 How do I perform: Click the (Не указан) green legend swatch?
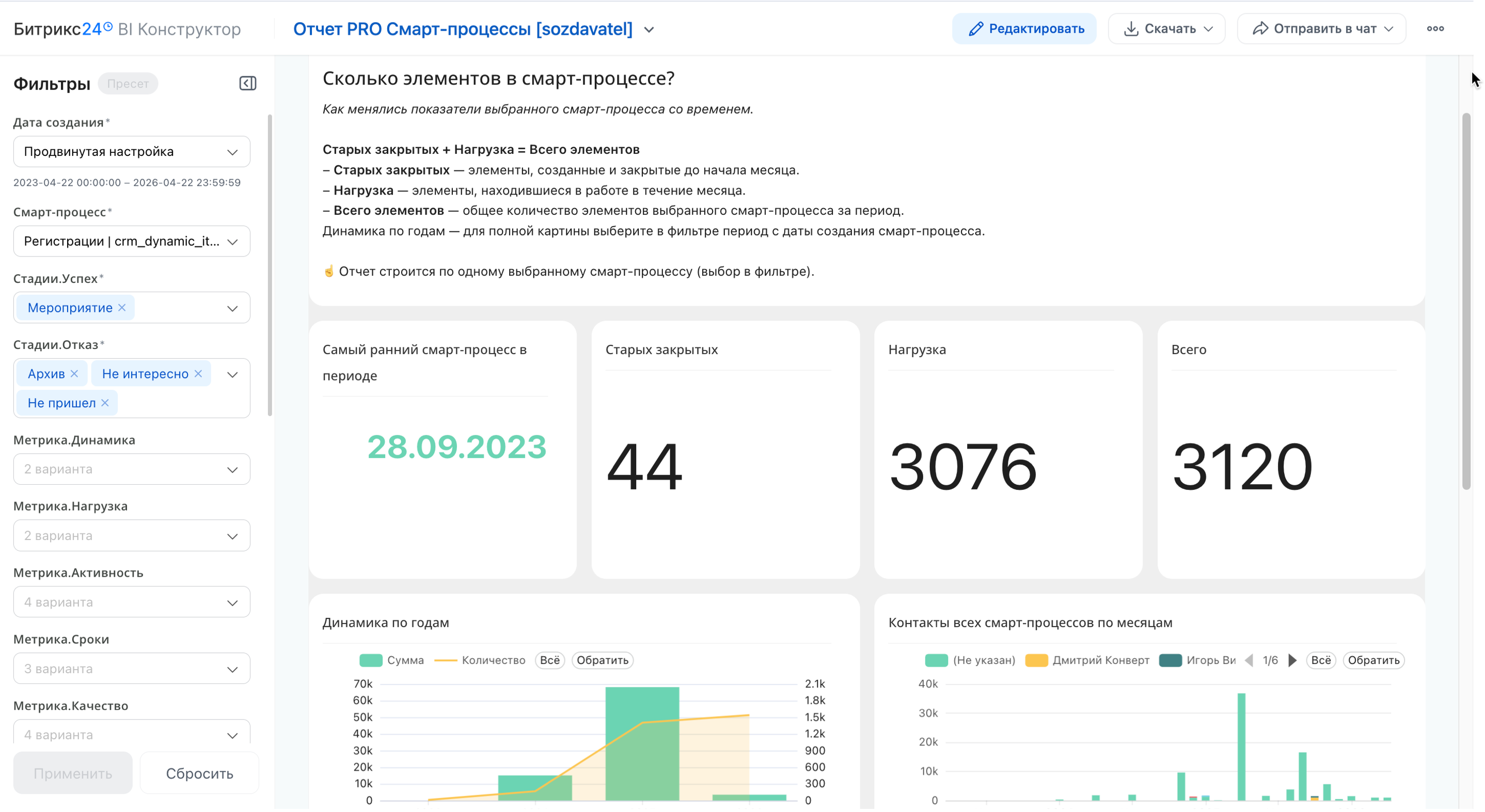point(936,660)
